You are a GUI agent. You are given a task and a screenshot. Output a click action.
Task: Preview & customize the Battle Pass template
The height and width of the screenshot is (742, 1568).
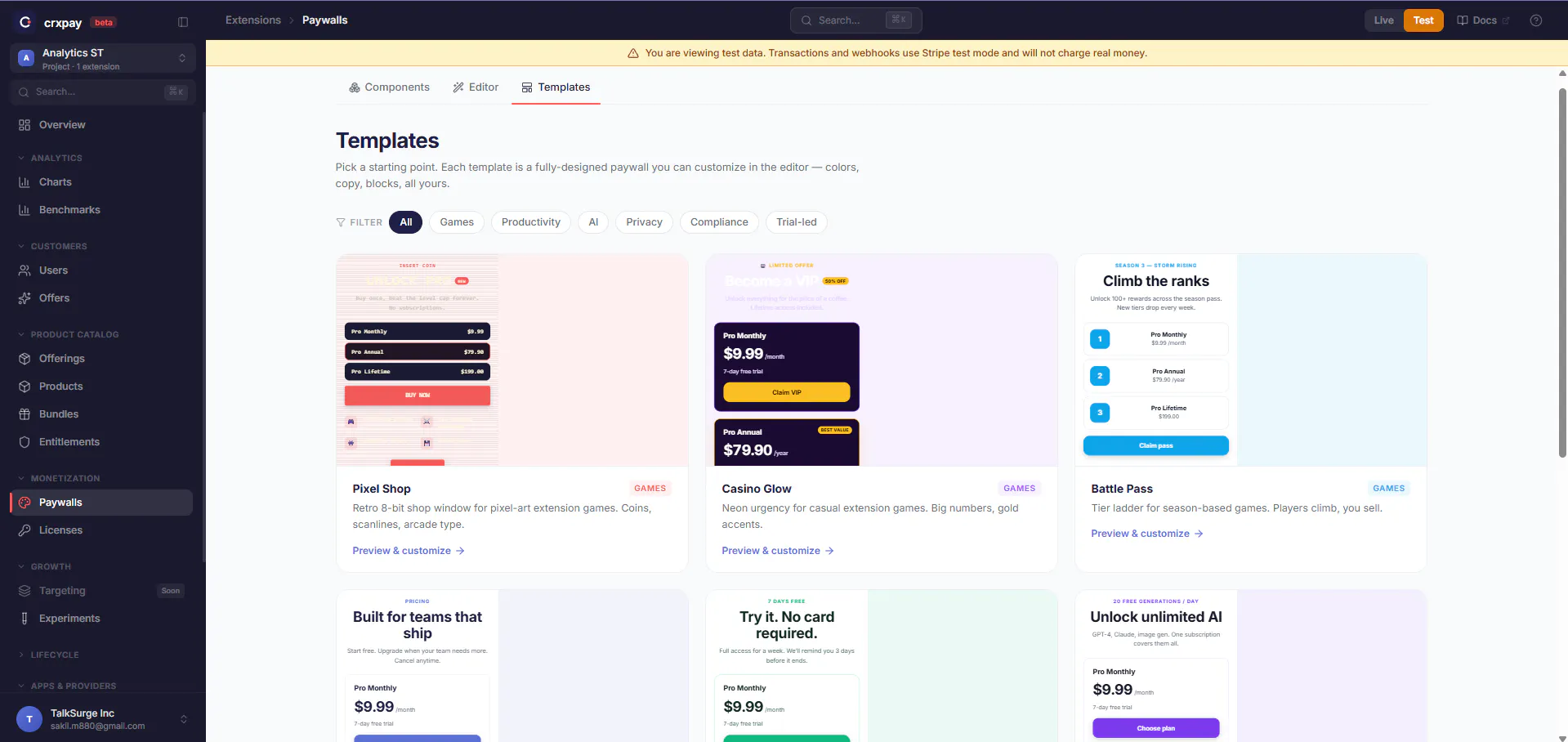[1147, 534]
